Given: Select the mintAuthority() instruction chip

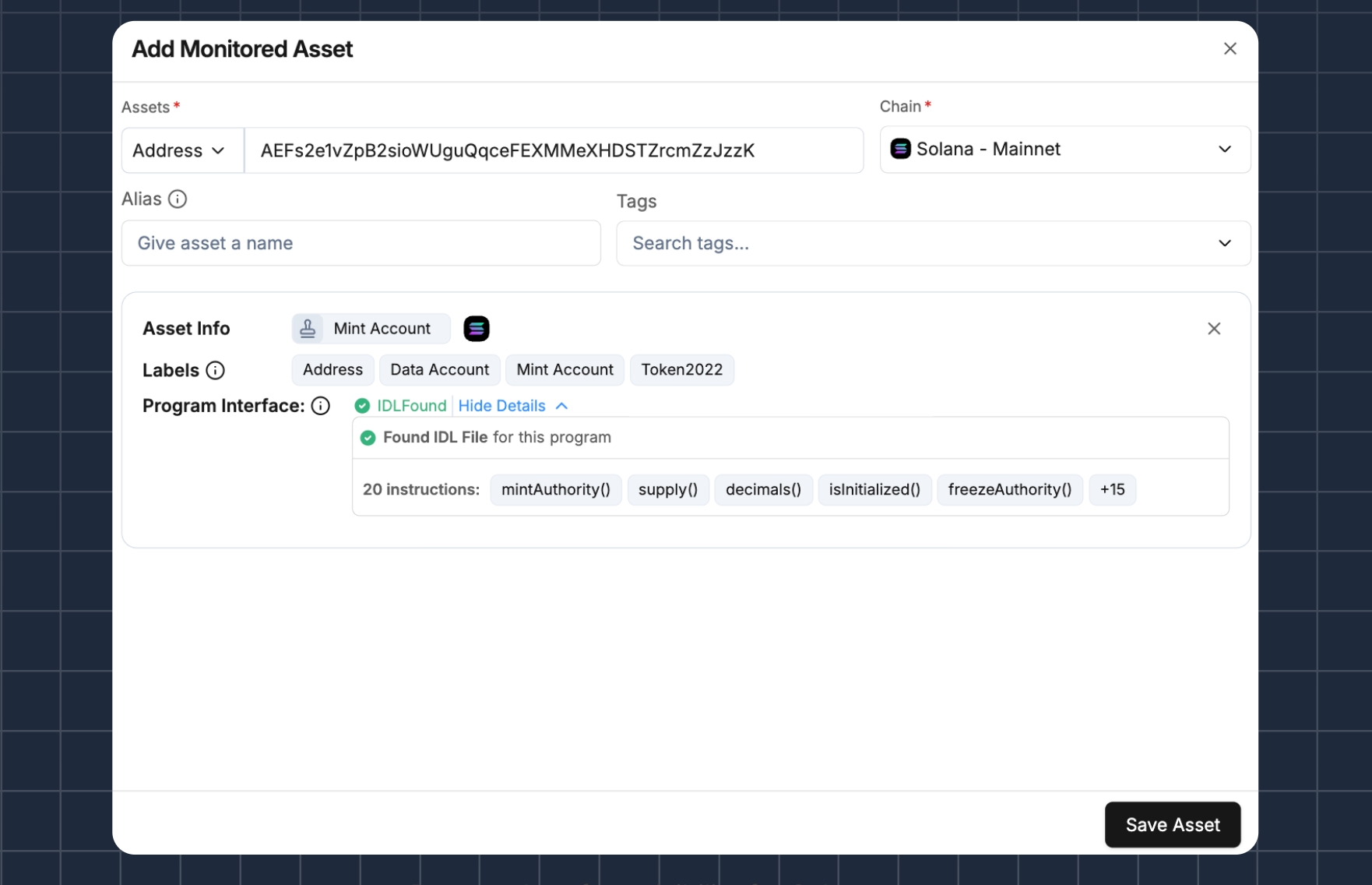Looking at the screenshot, I should pyautogui.click(x=555, y=490).
